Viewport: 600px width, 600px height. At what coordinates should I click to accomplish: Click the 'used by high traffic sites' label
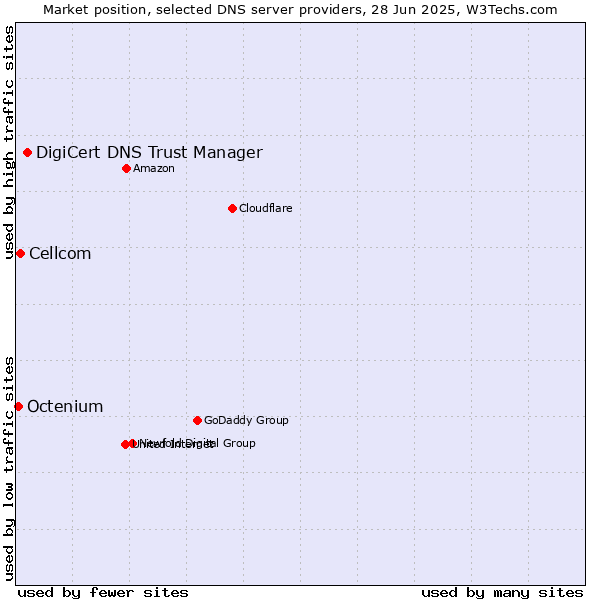(x=8, y=142)
